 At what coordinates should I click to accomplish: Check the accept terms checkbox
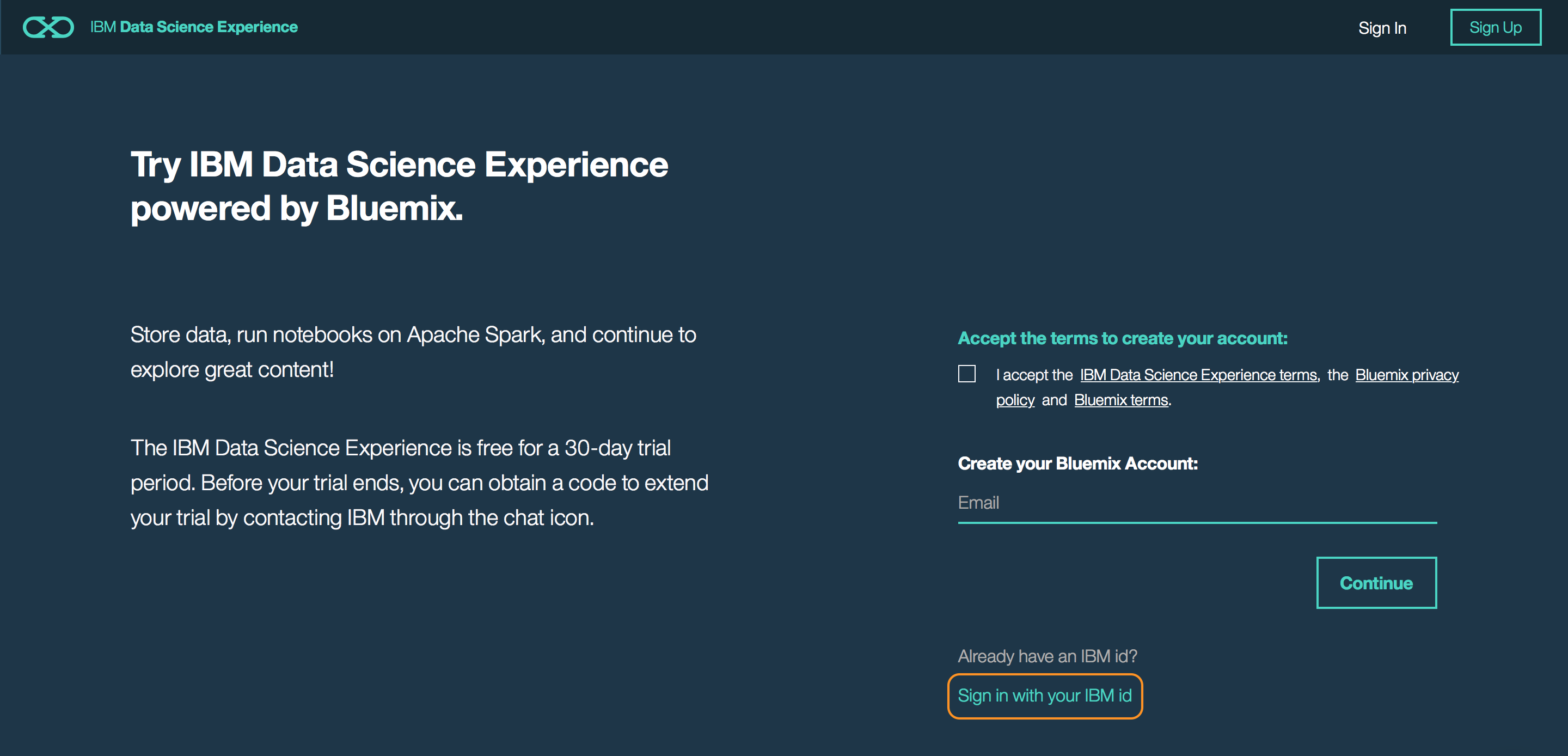[966, 374]
